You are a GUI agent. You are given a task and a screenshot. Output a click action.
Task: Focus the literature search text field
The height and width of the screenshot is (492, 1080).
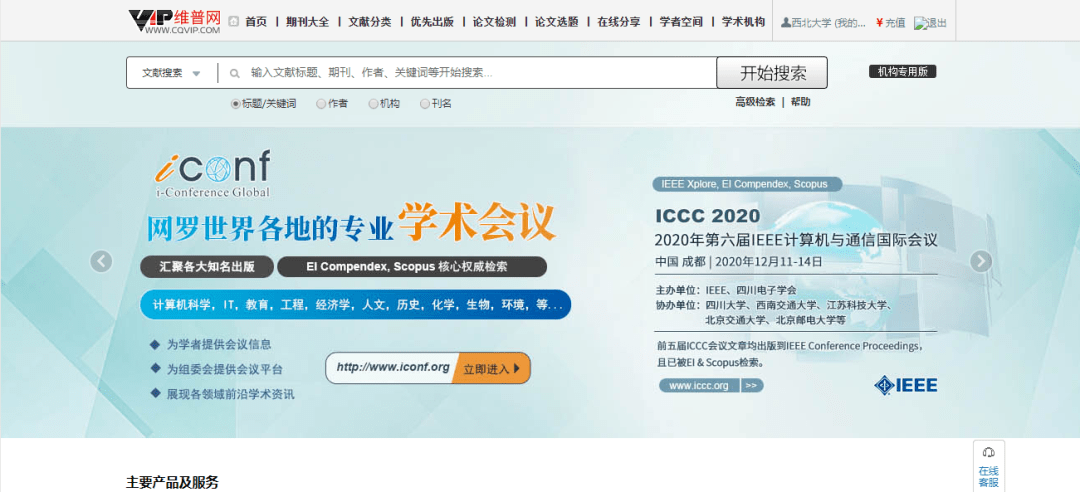pyautogui.click(x=475, y=73)
